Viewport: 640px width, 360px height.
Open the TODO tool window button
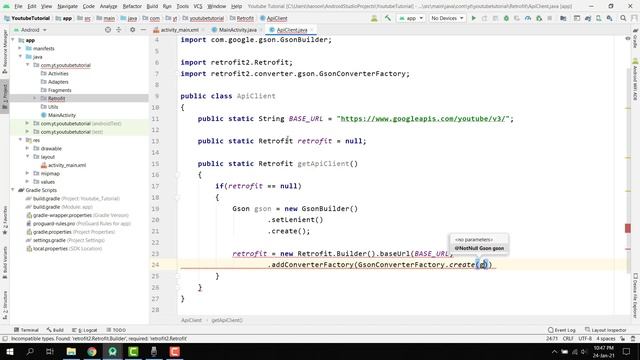tap(116, 330)
